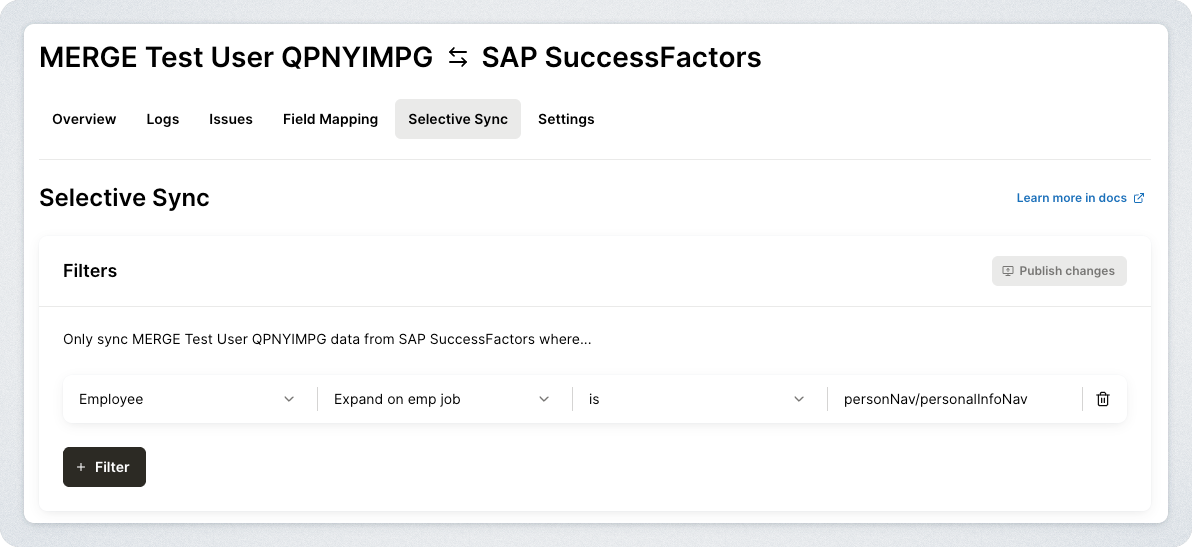
Task: Open the Field Mapping tab
Action: coord(330,119)
